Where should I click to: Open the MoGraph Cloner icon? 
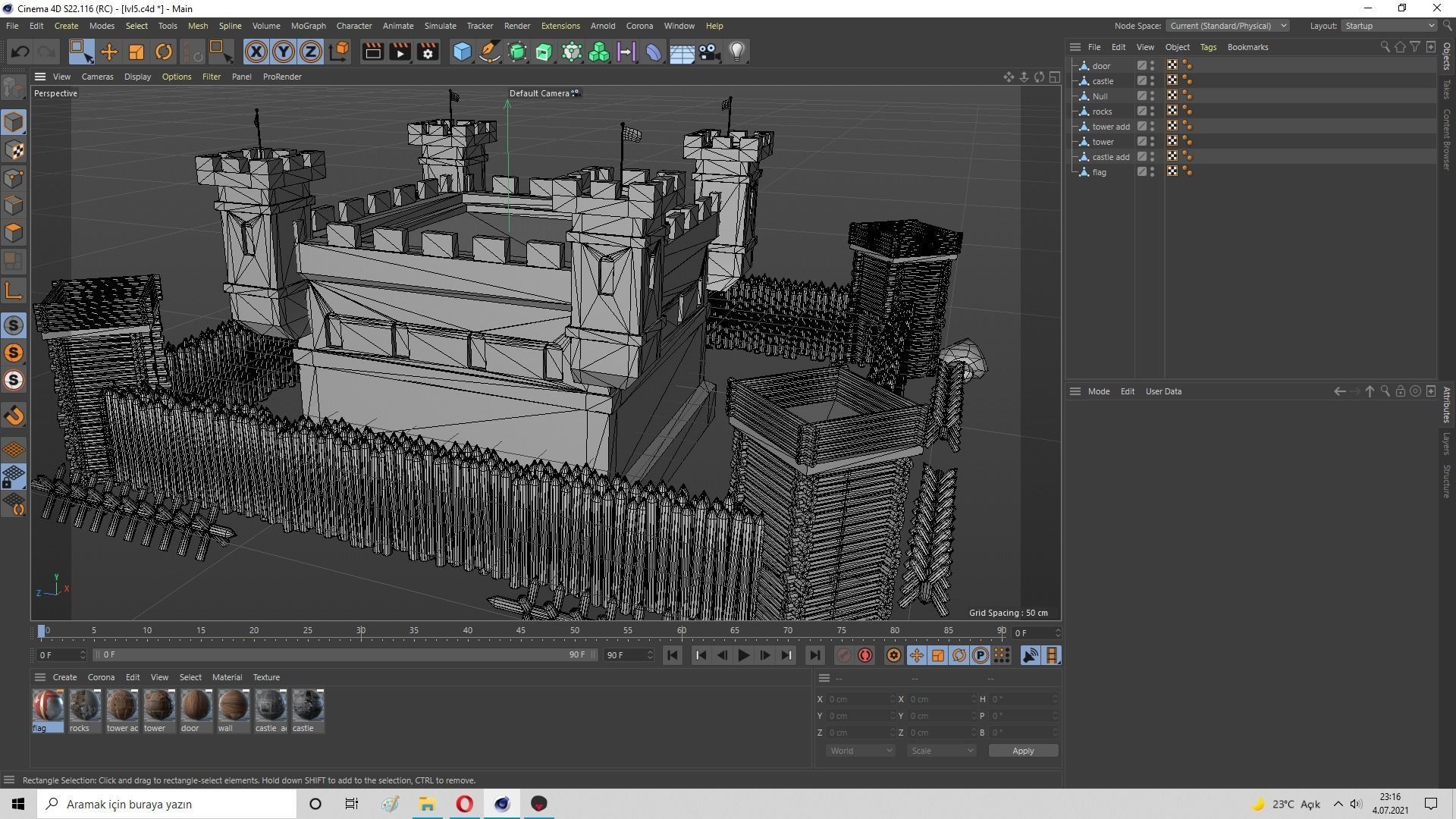(x=599, y=52)
